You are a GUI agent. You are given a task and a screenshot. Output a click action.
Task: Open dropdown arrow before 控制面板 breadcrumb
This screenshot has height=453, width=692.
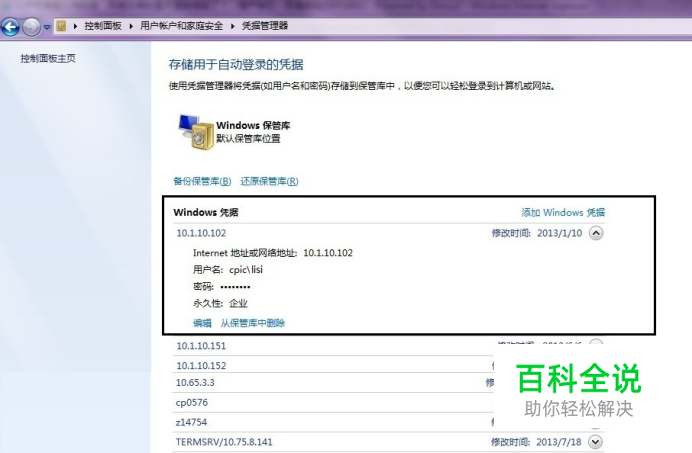[75, 26]
